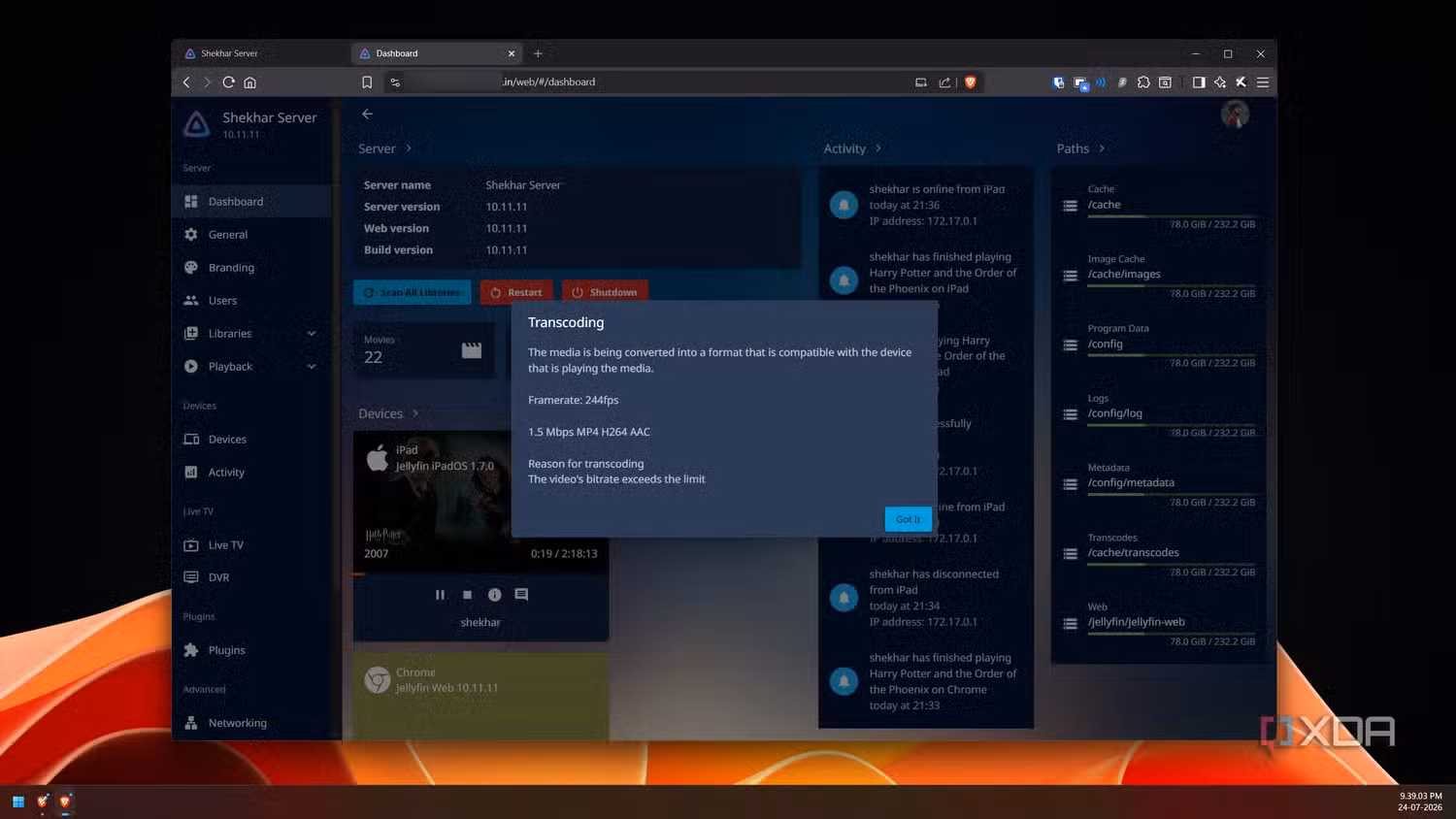Go back using dashboard back arrow
Image resolution: width=1456 pixels, height=819 pixels.
(x=367, y=114)
